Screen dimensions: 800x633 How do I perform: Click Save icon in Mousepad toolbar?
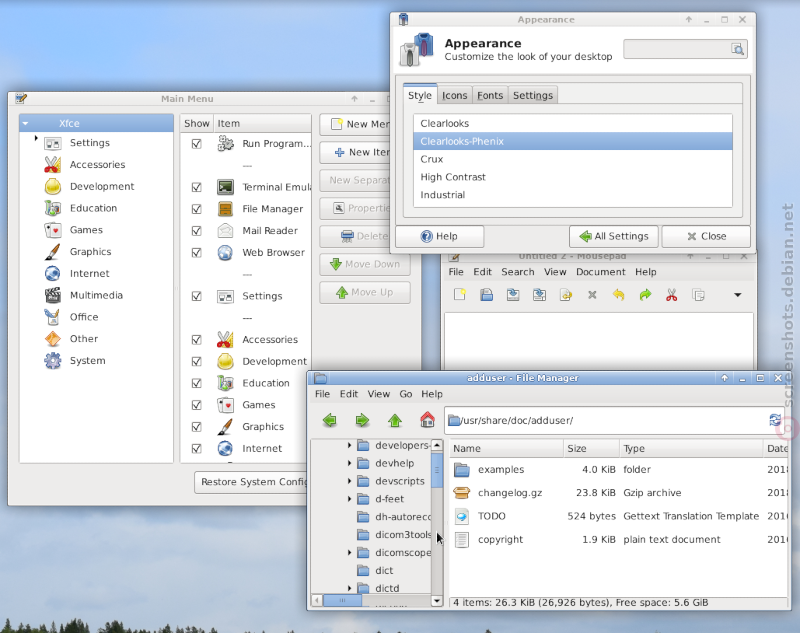point(513,295)
